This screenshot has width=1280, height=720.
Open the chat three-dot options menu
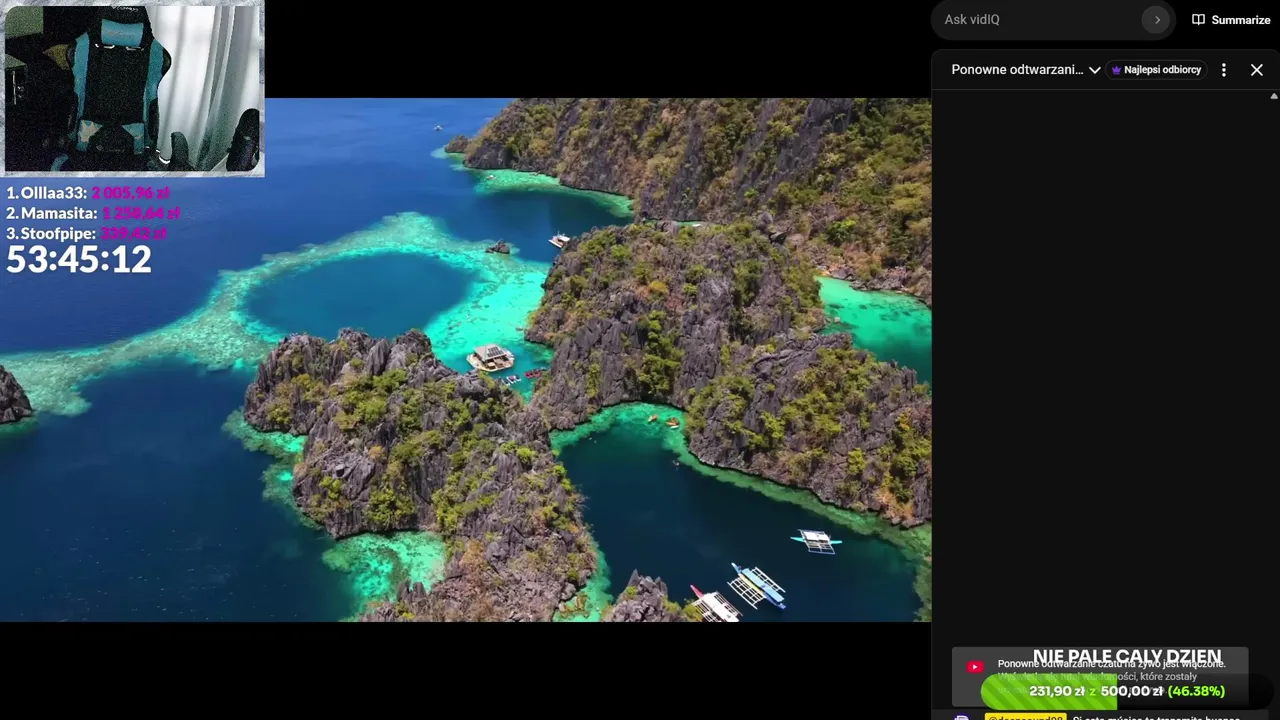pos(1224,70)
